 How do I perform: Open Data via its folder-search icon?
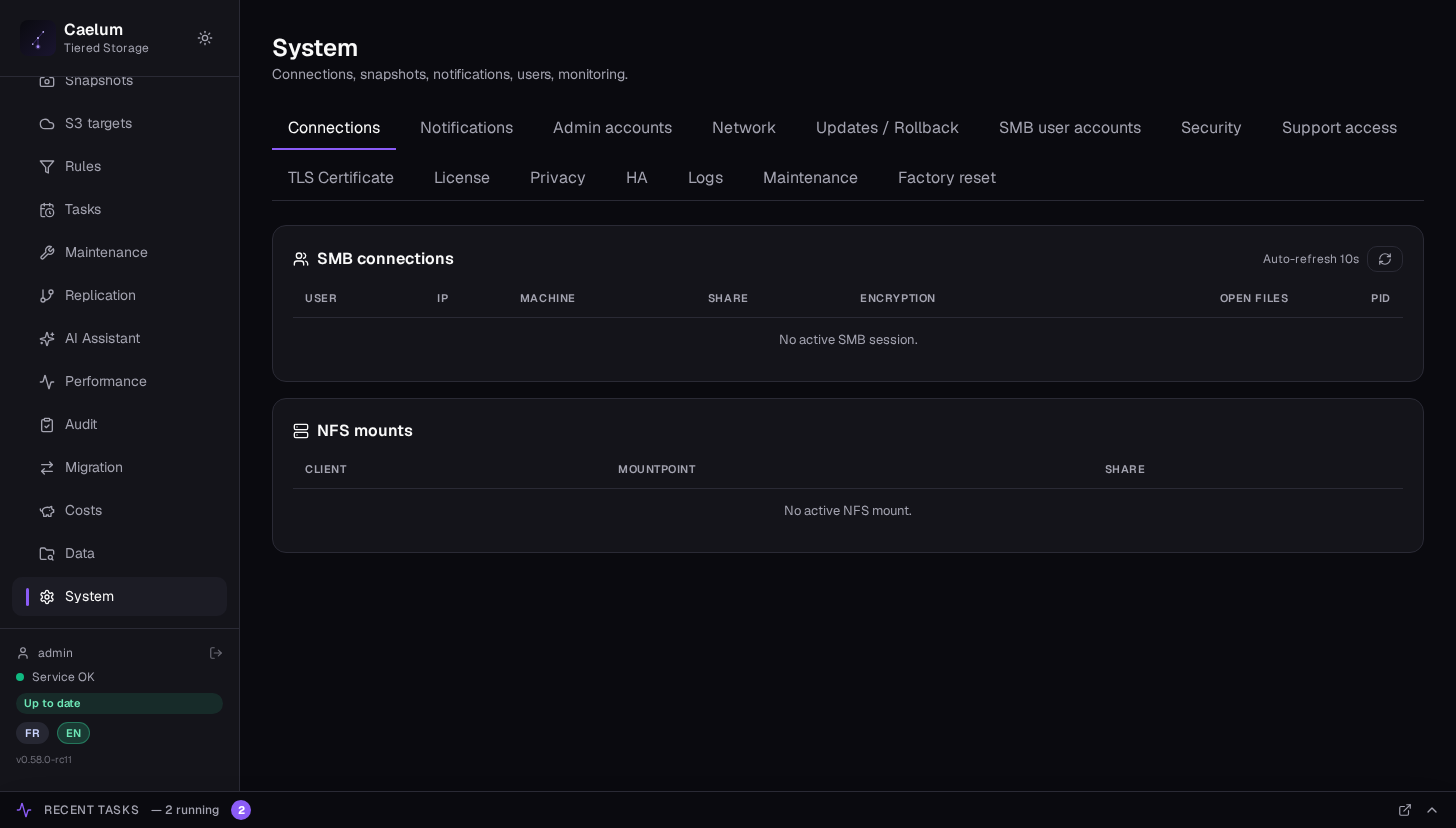coord(47,554)
